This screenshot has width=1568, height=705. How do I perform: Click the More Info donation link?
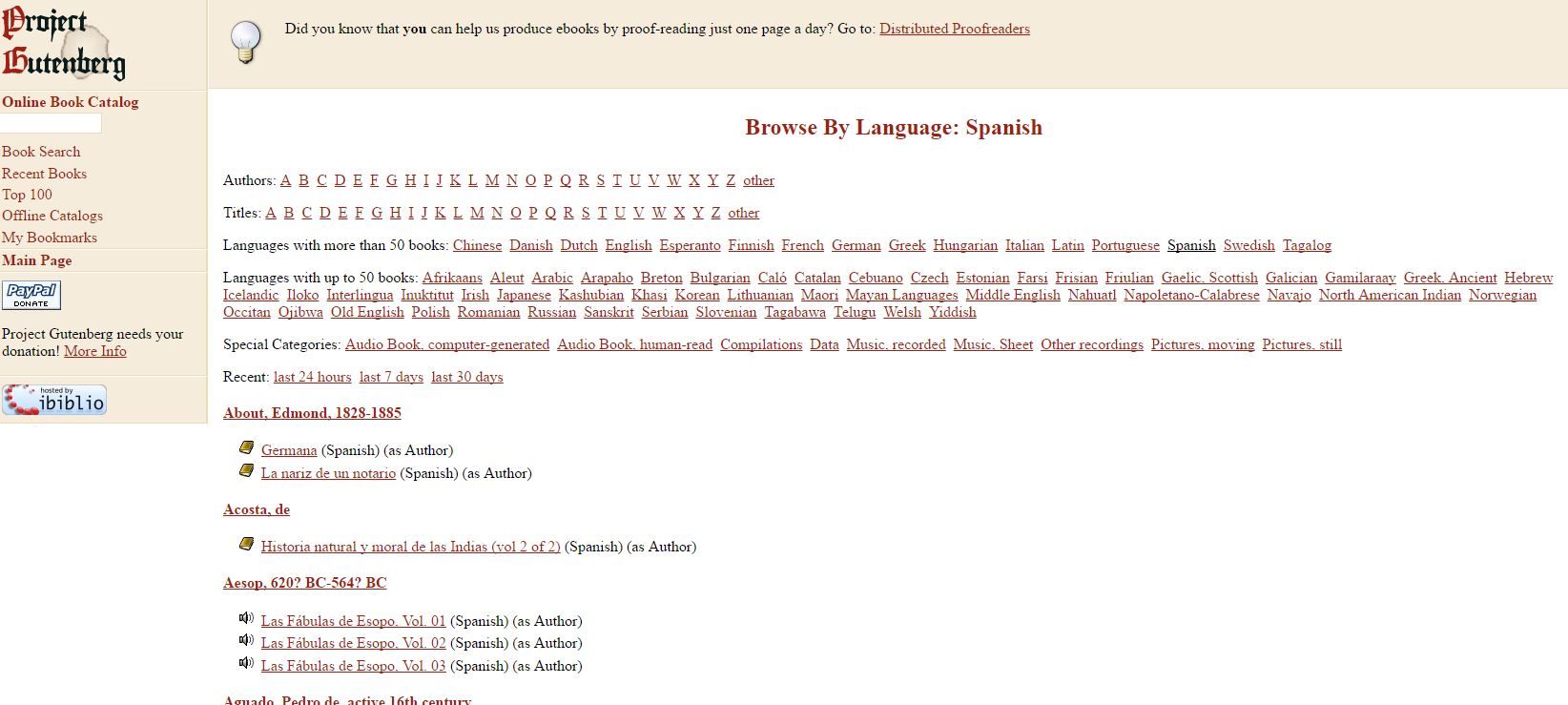(x=95, y=351)
